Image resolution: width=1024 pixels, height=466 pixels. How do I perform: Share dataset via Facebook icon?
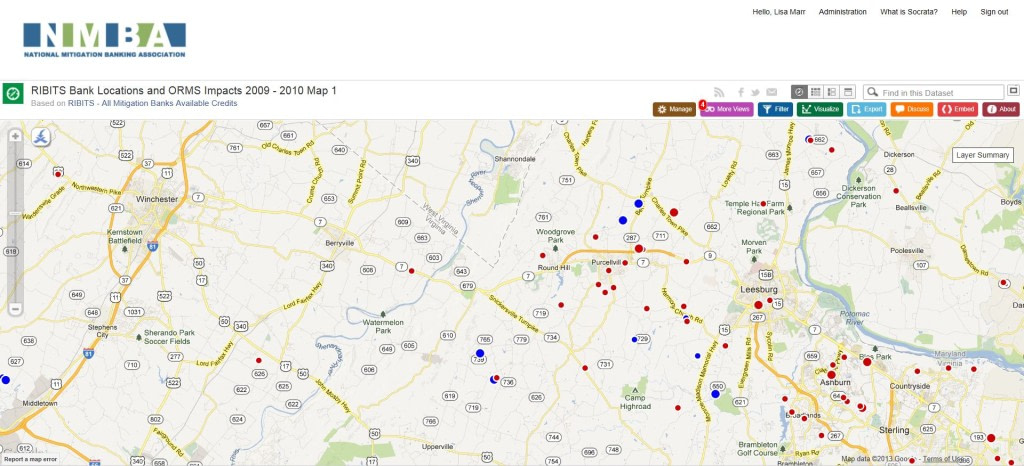[x=741, y=92]
